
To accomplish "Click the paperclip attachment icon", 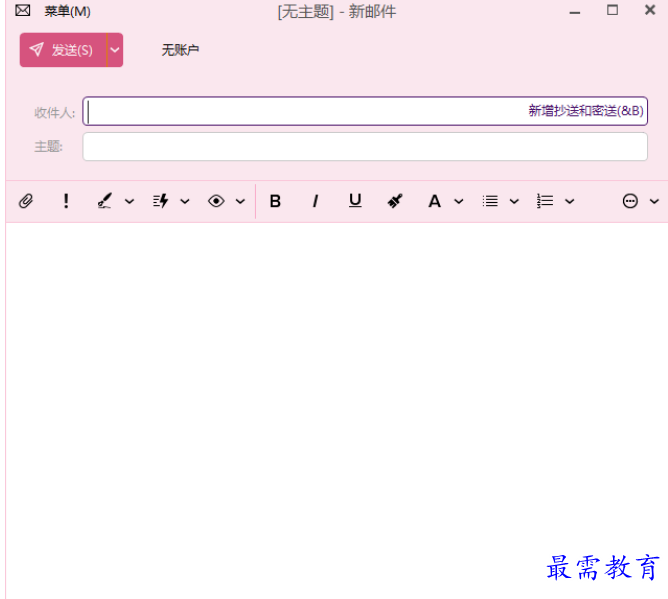I will (26, 201).
